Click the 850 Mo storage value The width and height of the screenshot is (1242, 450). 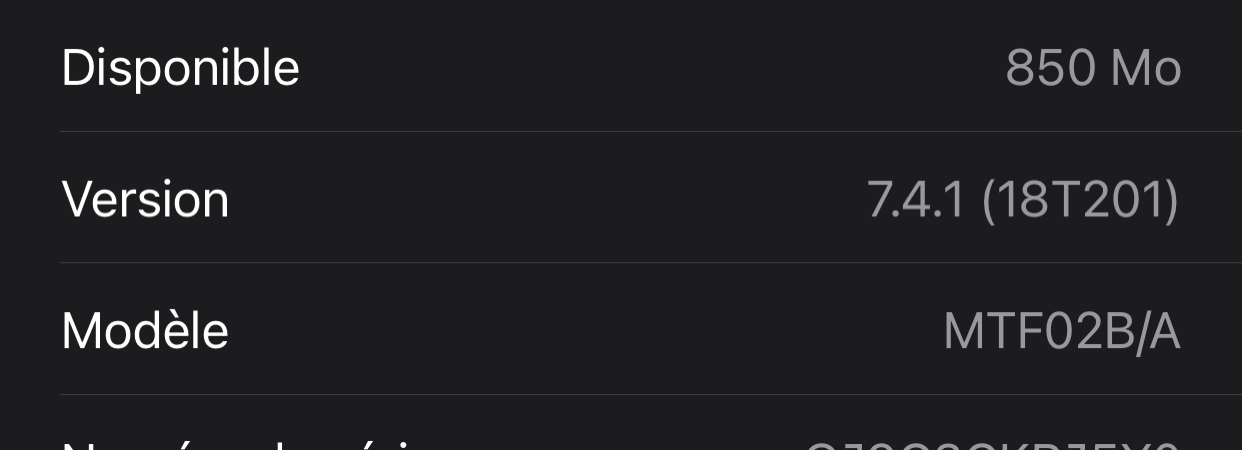tap(1093, 68)
